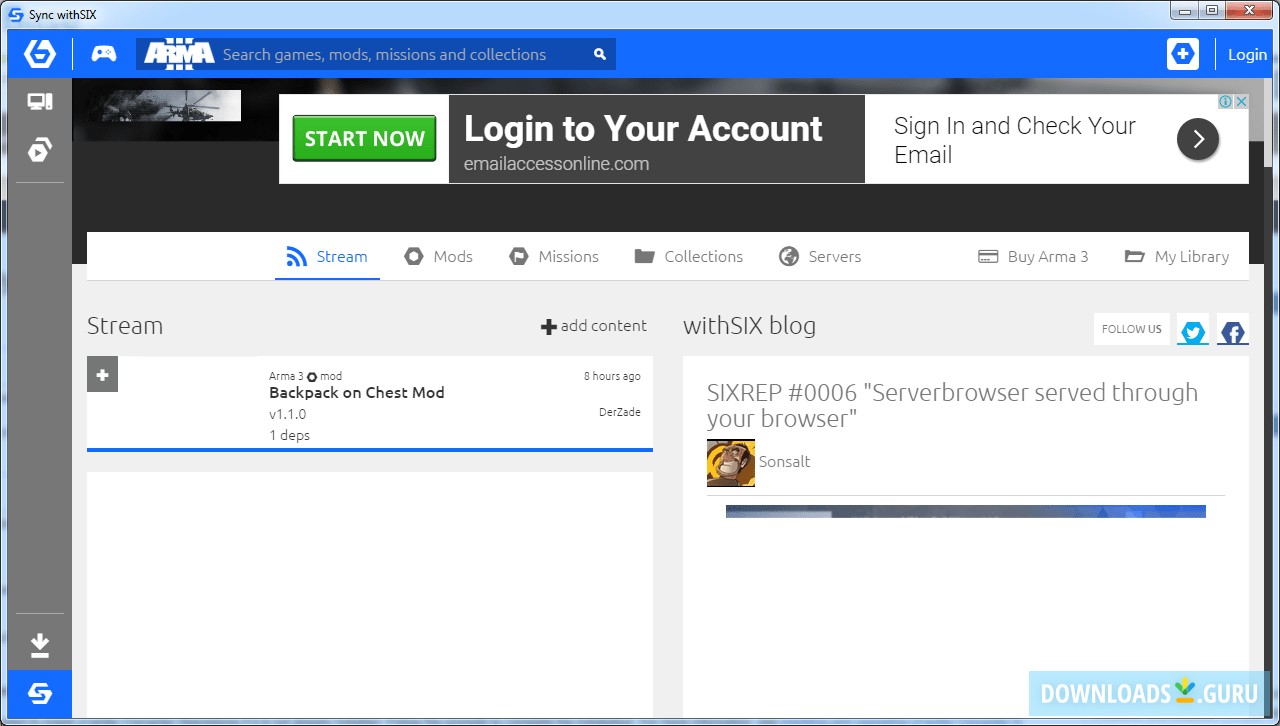
Task: Switch to the Collections tab
Action: click(689, 257)
